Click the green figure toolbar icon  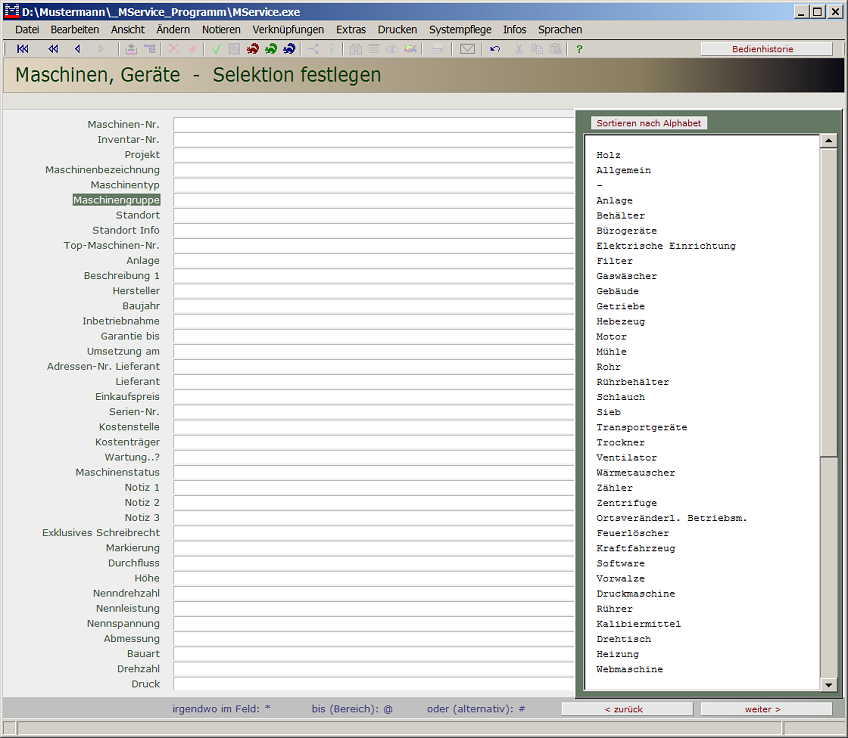coord(271,49)
